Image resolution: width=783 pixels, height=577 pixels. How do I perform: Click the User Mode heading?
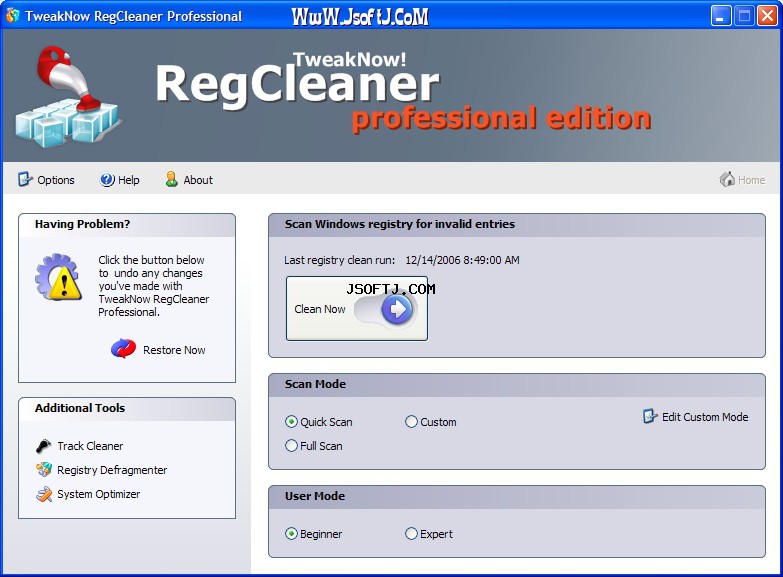pyautogui.click(x=315, y=496)
